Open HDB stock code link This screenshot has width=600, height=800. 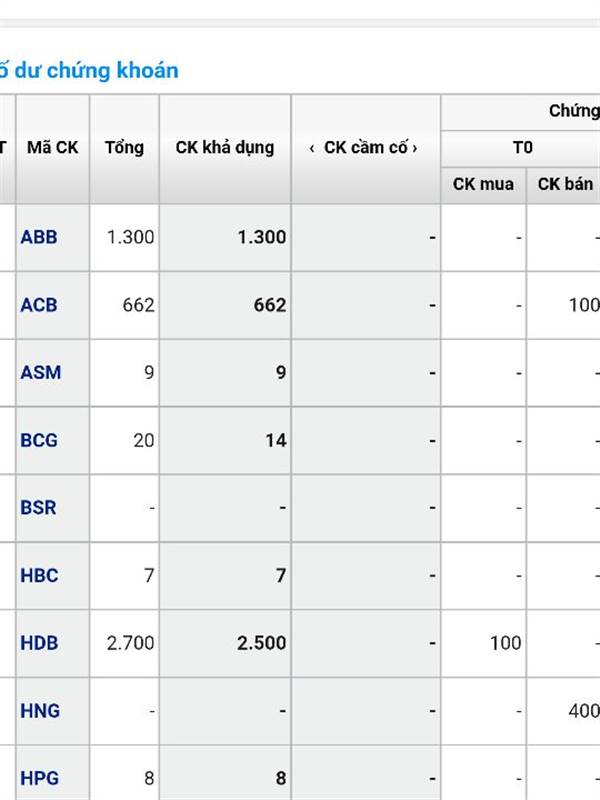(x=39, y=643)
